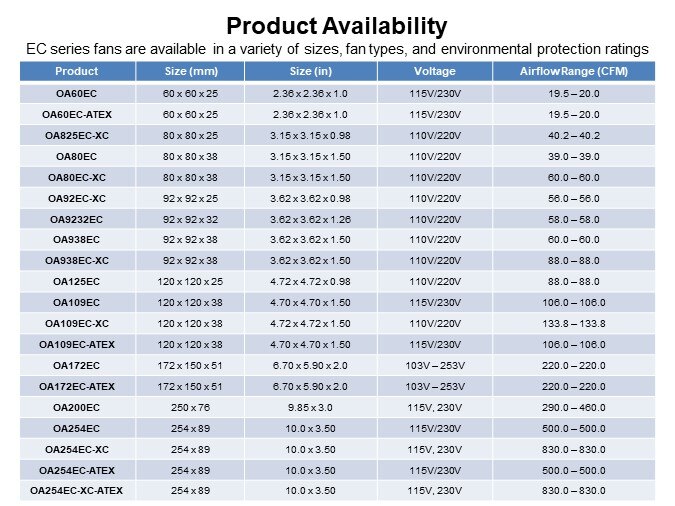Viewport: 675px width, 506px height.
Task: Click the OA9232EC product cell
Action: (76, 218)
